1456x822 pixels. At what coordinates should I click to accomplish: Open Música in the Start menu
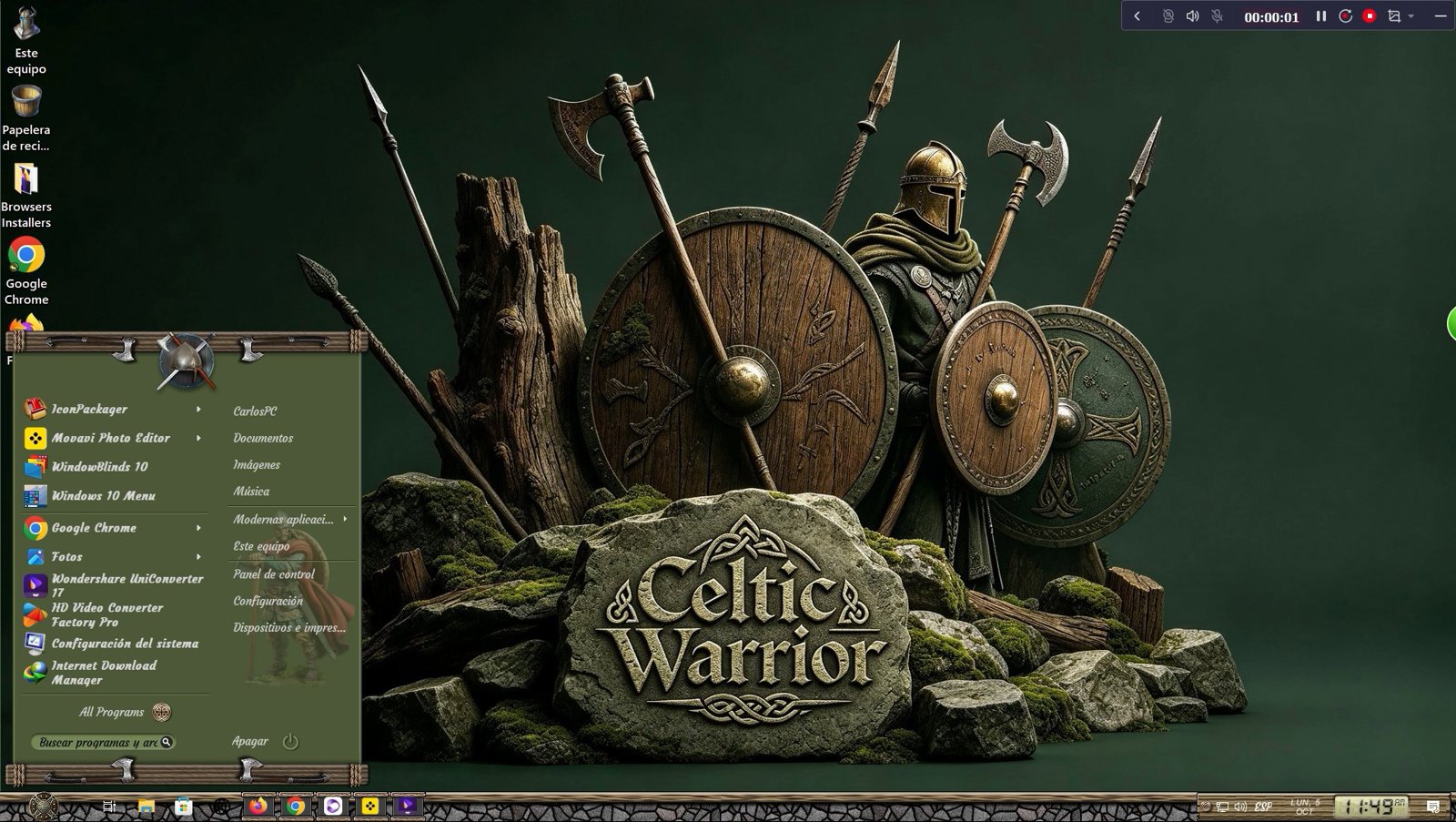(x=251, y=492)
